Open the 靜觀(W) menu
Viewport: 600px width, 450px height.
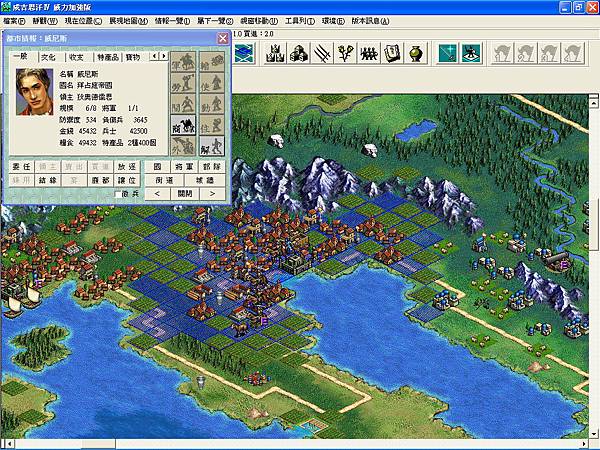coord(45,21)
